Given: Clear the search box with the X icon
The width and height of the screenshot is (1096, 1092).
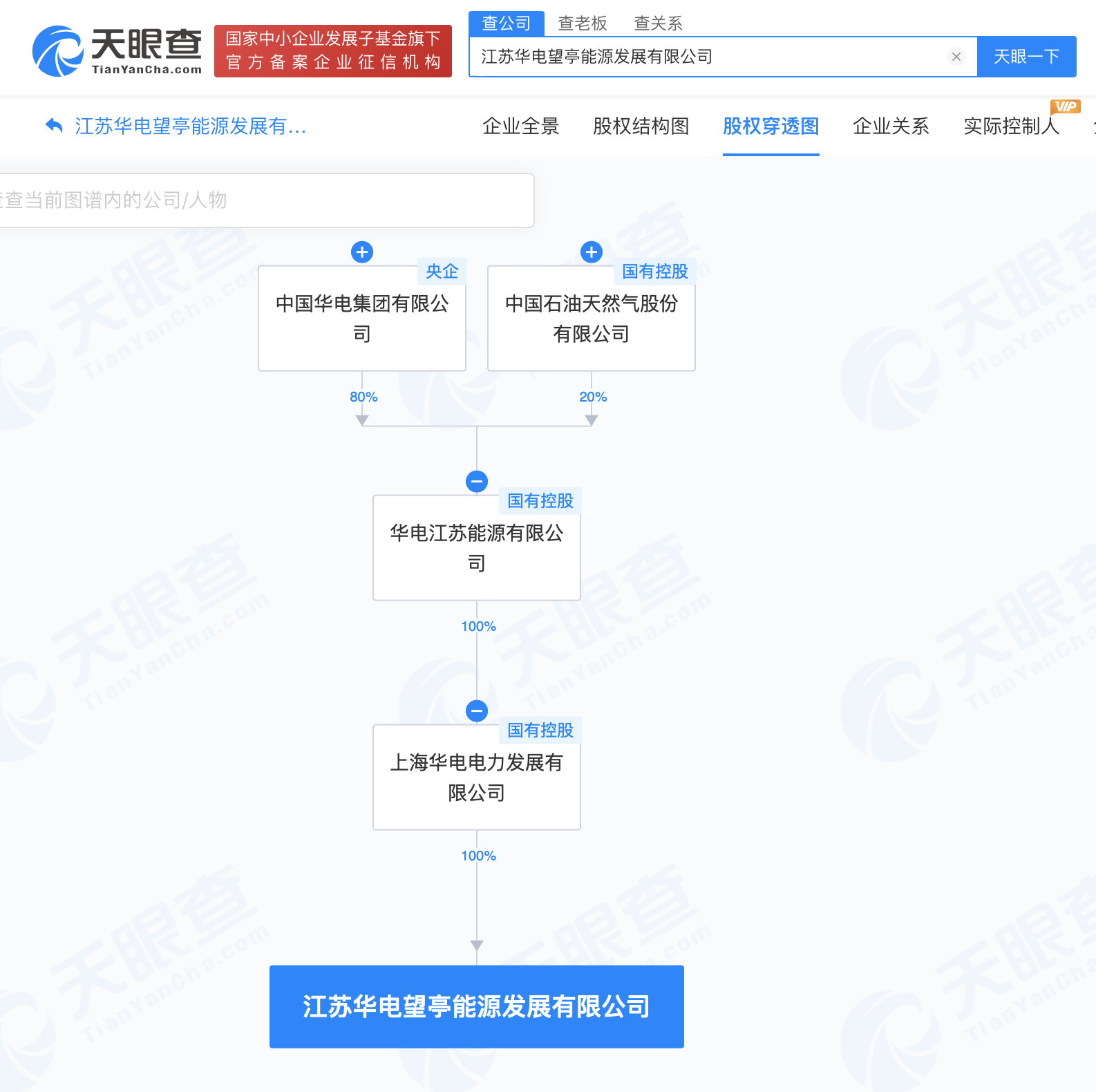Looking at the screenshot, I should 956,57.
